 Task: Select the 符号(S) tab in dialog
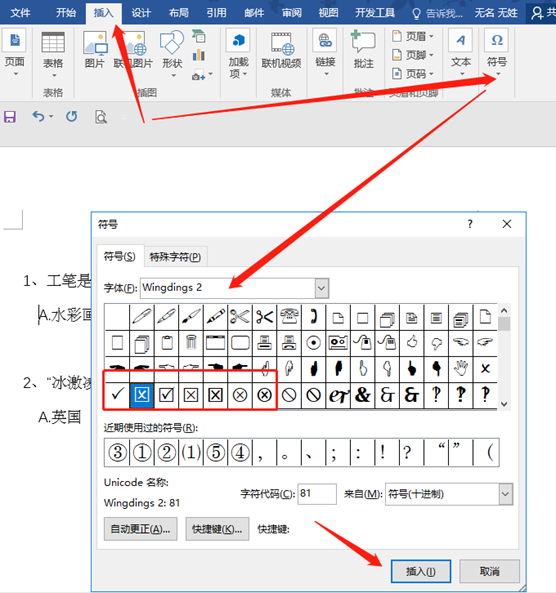(120, 256)
